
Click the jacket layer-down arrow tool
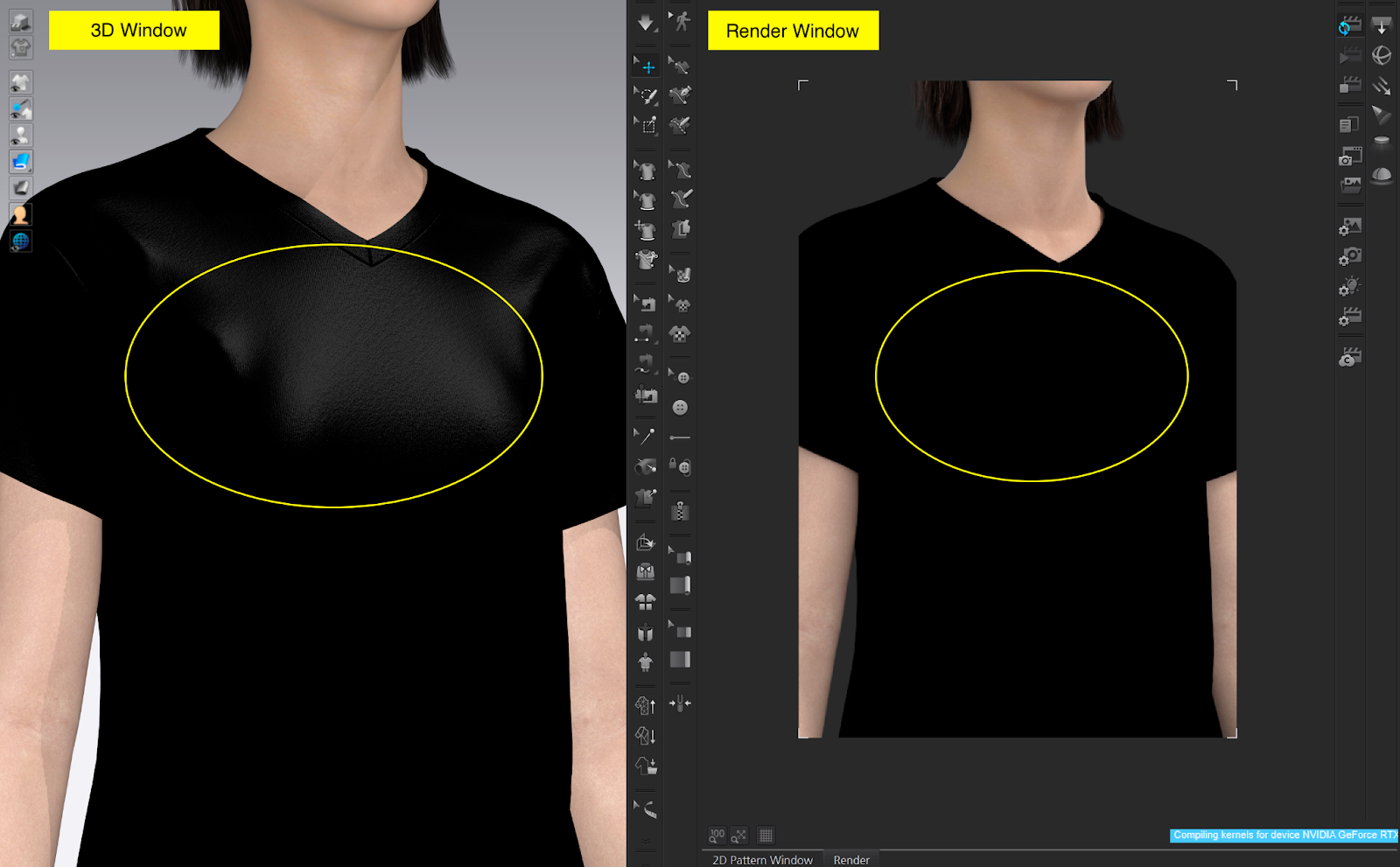click(x=646, y=735)
